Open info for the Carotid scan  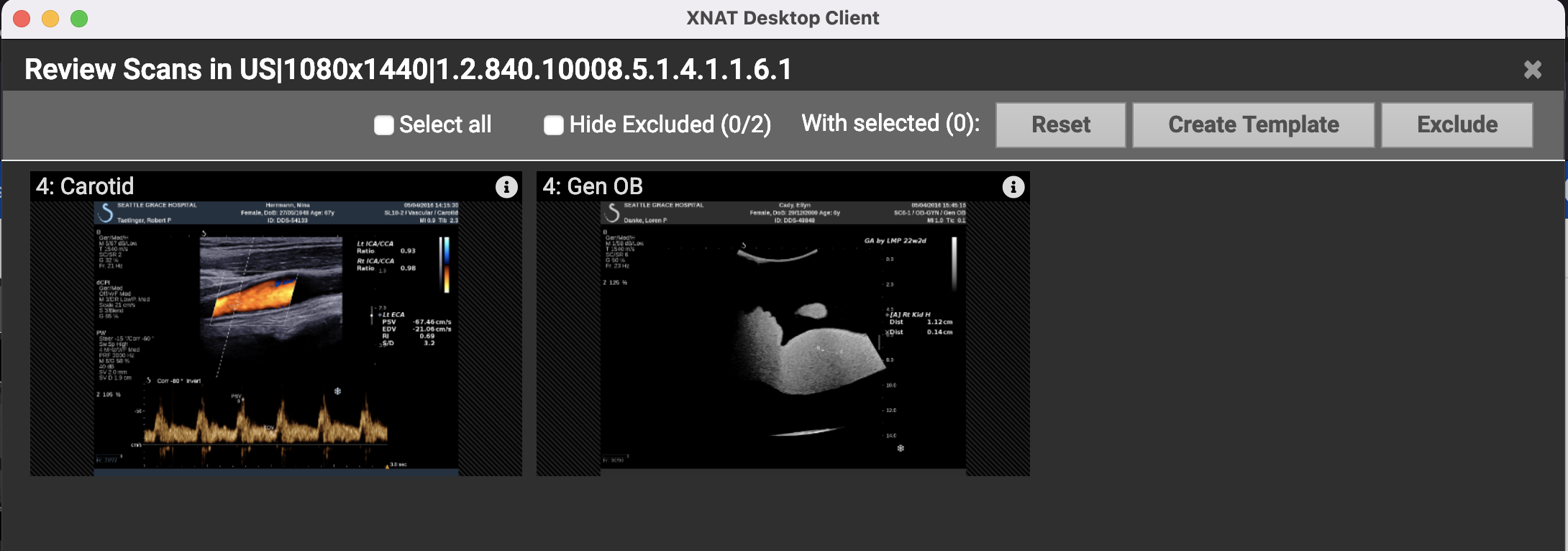point(506,187)
